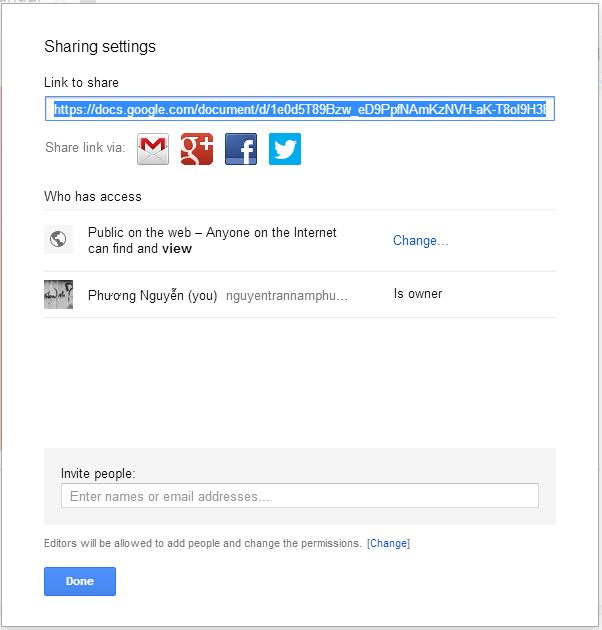Screen dimensions: 602x630
Task: Click the 'Public on the web' access description
Action: (212, 240)
